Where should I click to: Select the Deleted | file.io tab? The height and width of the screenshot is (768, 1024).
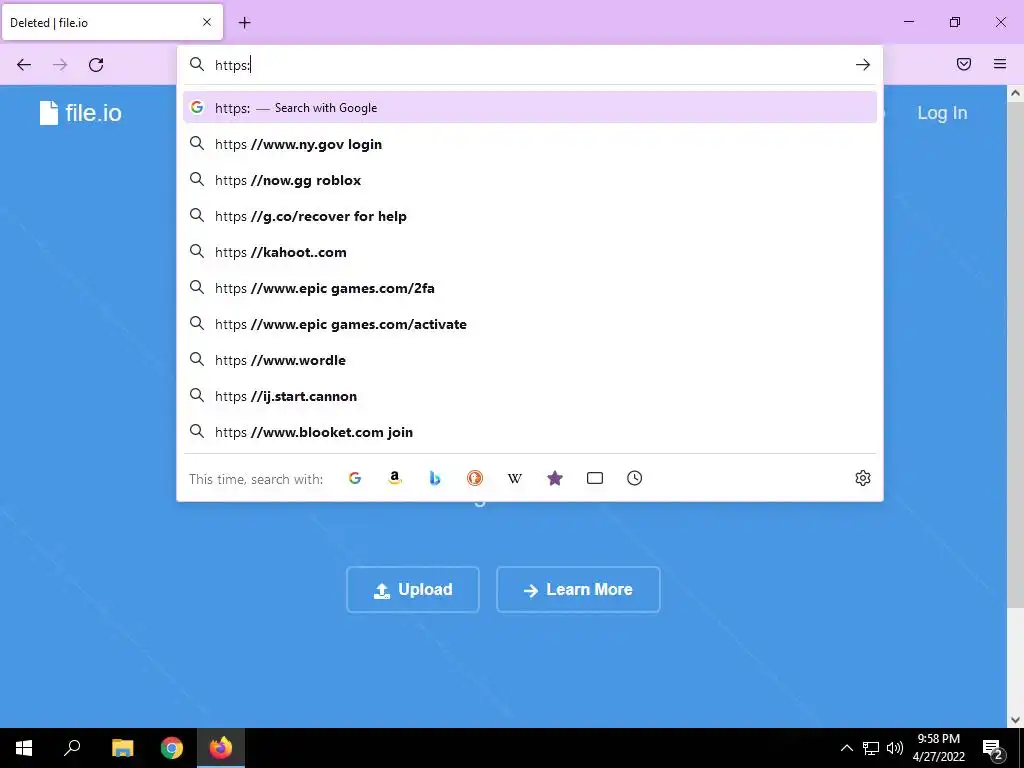pyautogui.click(x=112, y=22)
